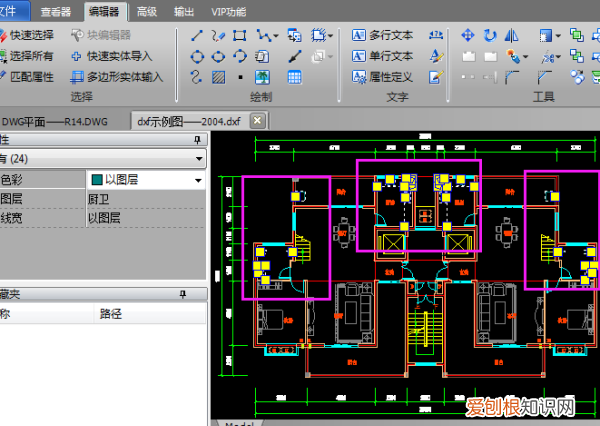Click the scissors trim tool icon

[548, 57]
